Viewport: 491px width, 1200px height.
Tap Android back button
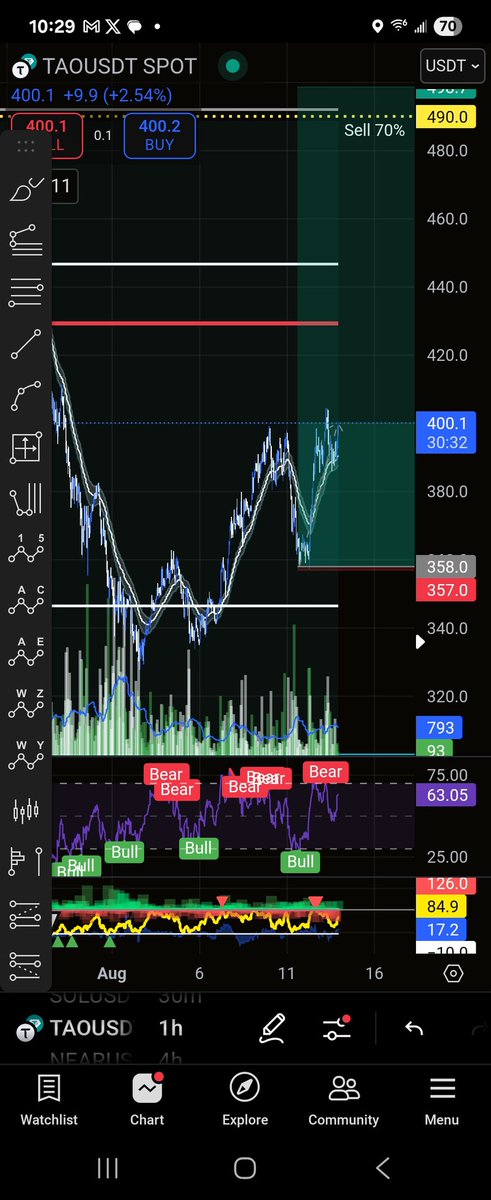381,1167
